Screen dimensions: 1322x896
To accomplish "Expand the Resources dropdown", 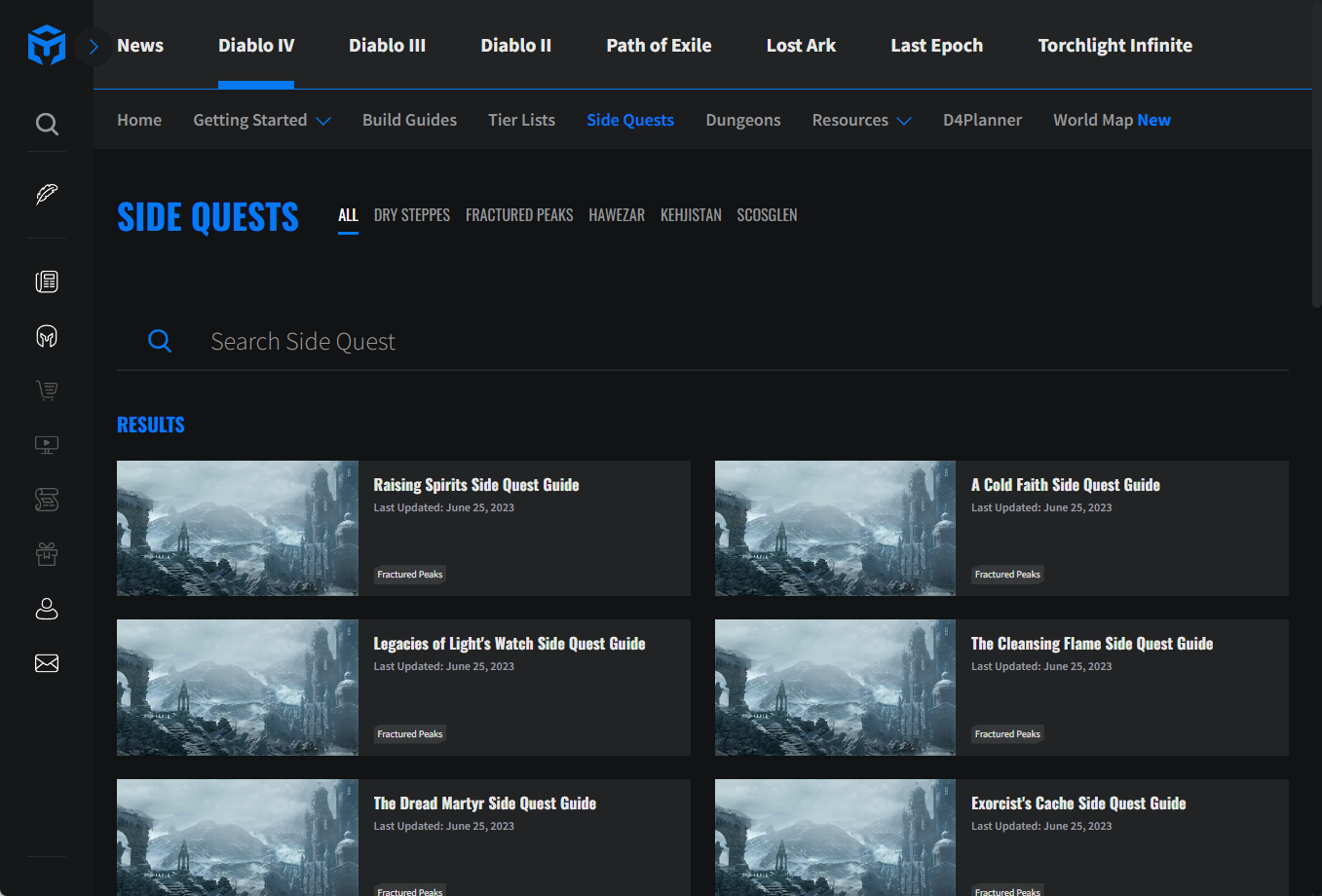I will coord(862,120).
